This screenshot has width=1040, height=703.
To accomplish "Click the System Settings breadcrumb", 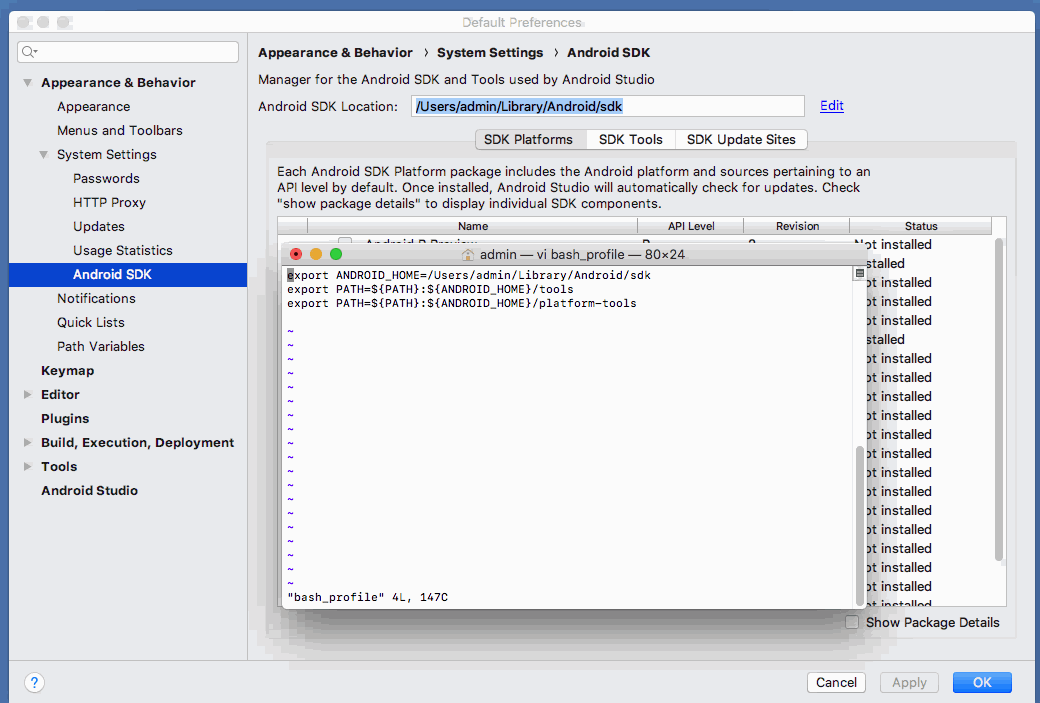I will click(x=490, y=53).
